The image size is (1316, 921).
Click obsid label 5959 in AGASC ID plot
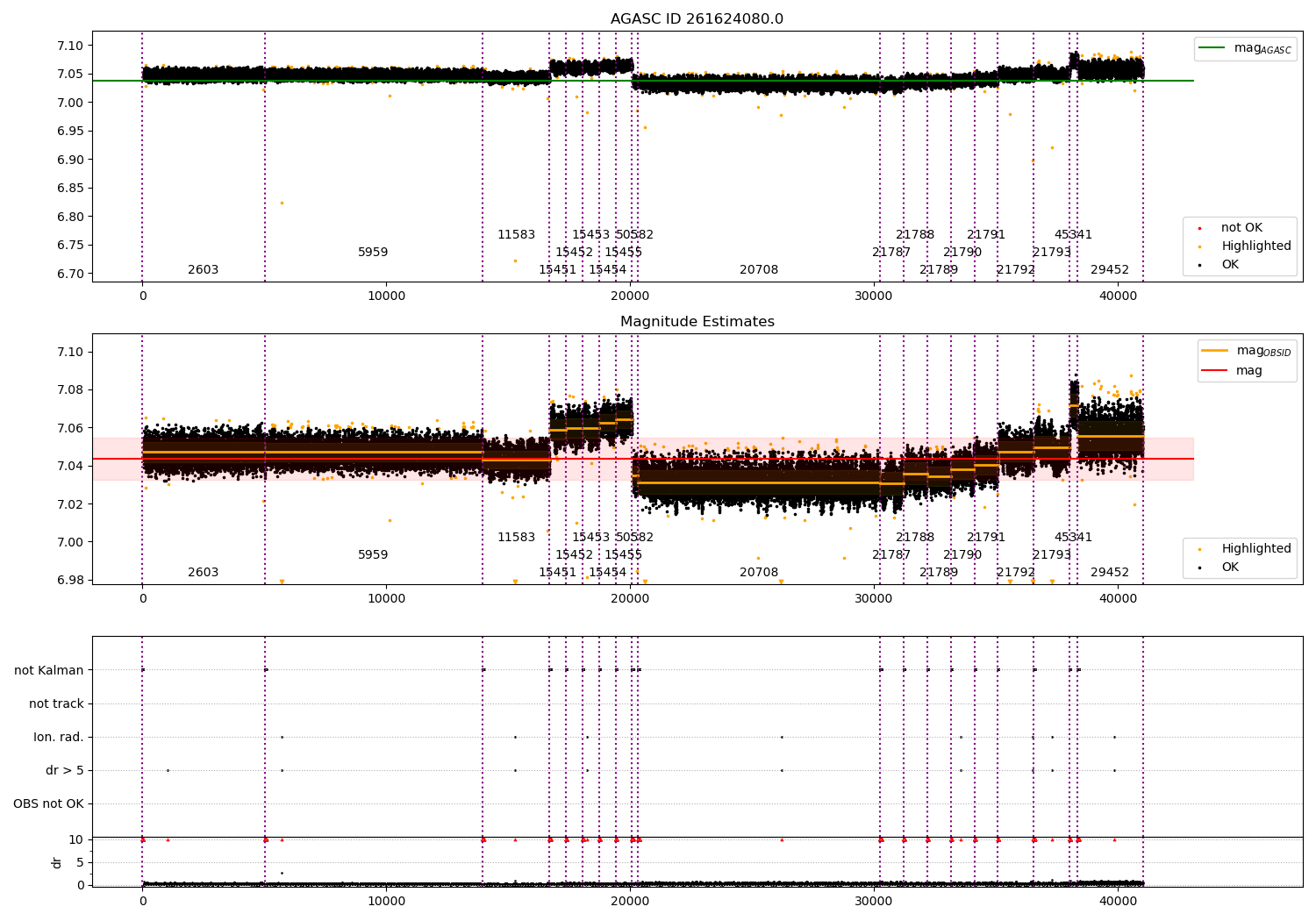[373, 253]
